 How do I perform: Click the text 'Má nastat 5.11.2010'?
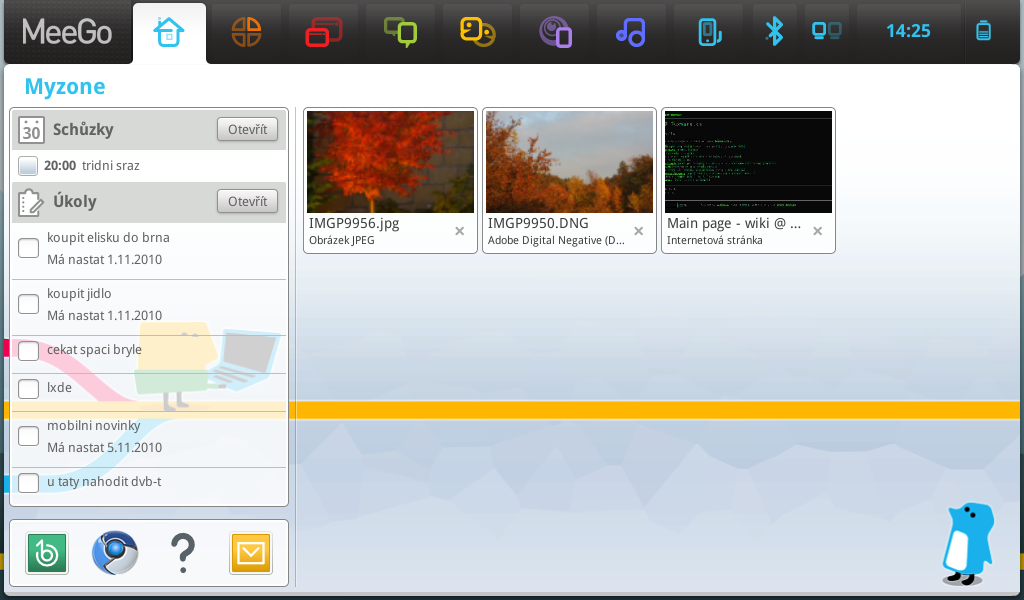coord(104,448)
